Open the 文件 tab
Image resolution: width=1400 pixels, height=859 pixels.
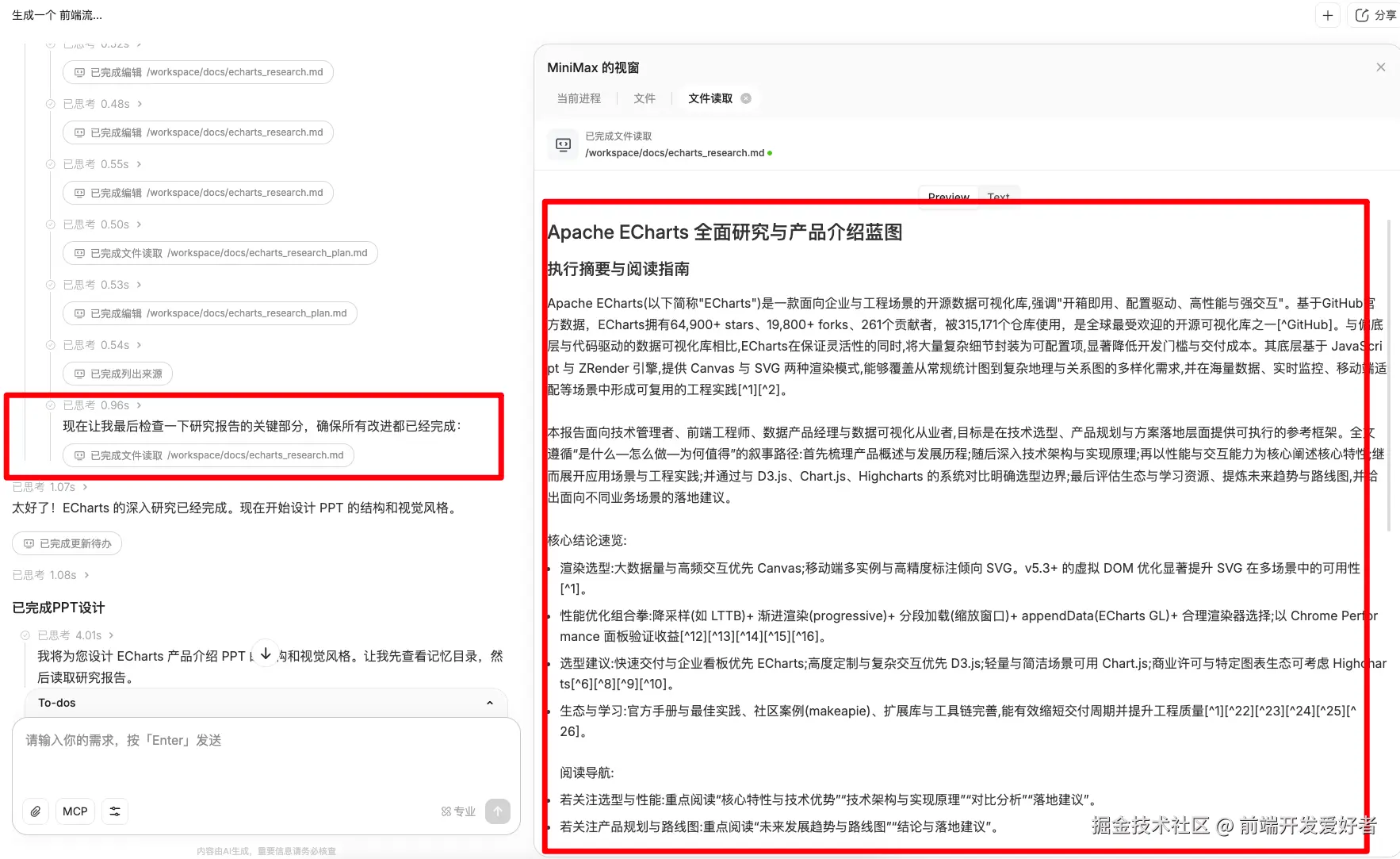coord(645,98)
